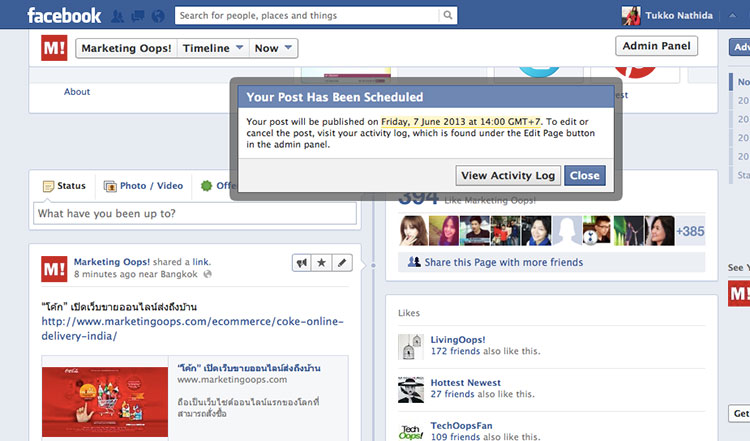This screenshot has width=750, height=441.
Task: Open the LivingOops! page link
Action: 458,340
